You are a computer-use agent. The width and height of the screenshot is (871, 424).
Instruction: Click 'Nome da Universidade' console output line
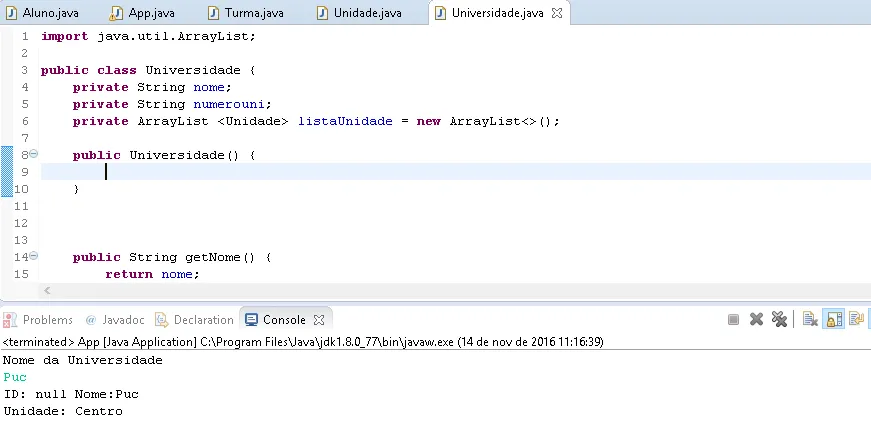click(83, 360)
